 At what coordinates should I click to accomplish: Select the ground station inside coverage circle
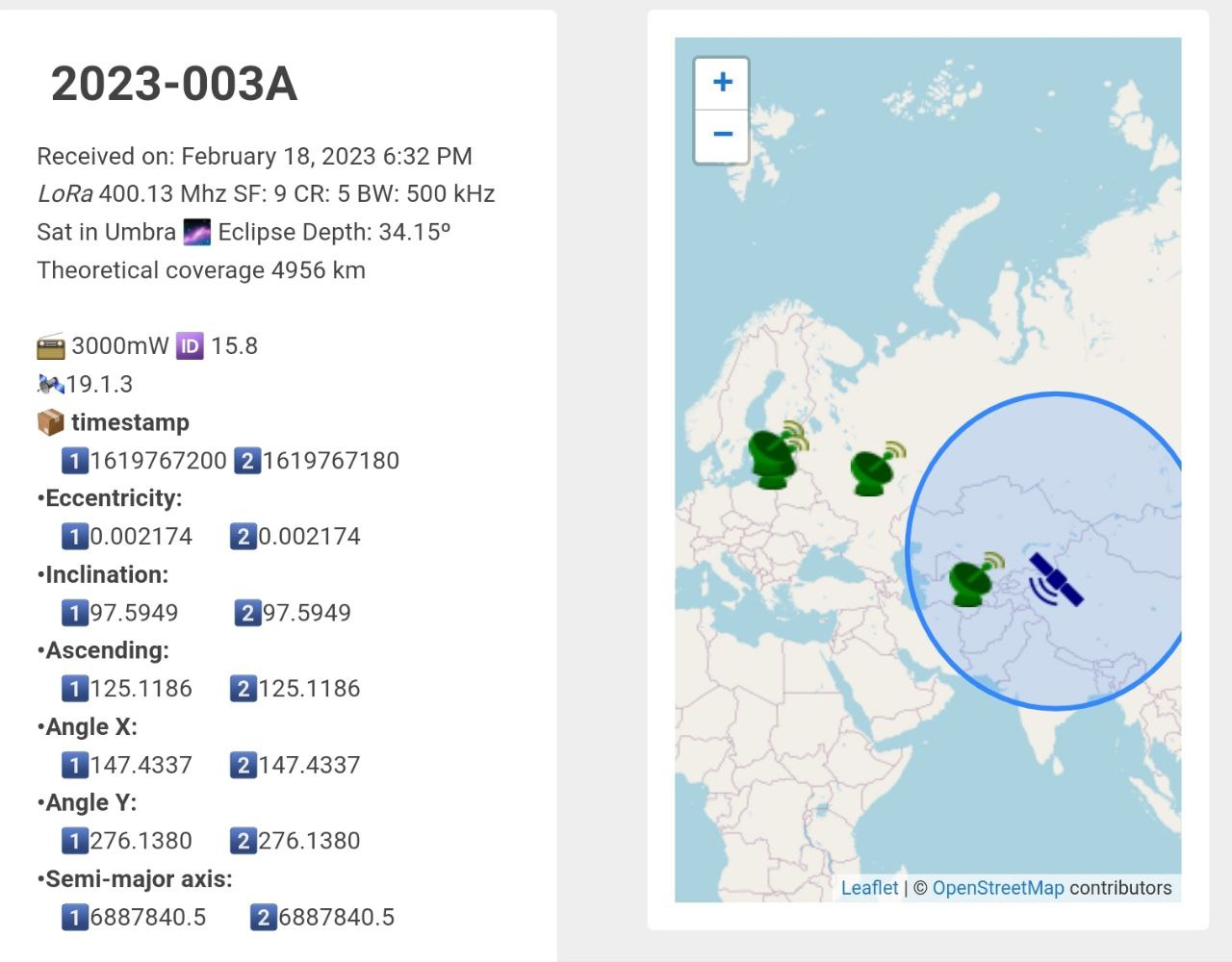click(974, 579)
